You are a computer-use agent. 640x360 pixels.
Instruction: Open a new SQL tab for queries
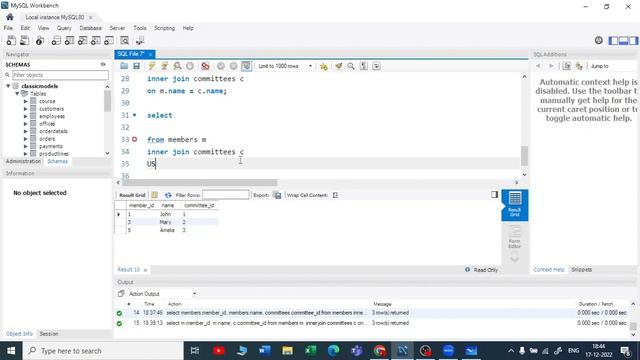click(11, 40)
